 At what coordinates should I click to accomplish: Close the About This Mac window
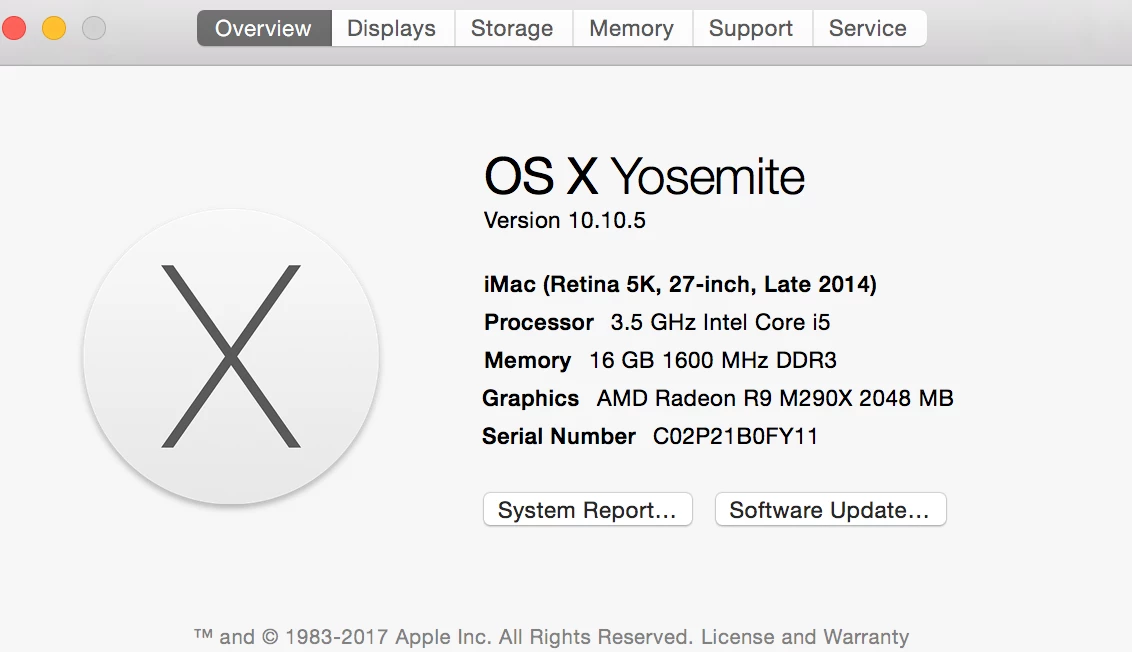coord(14,28)
